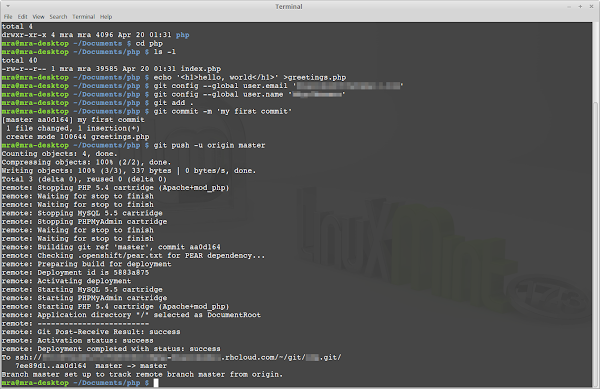Click 'git commit -m 'my first commit'' text
Viewport: 600px width, 389px height.
coord(223,111)
